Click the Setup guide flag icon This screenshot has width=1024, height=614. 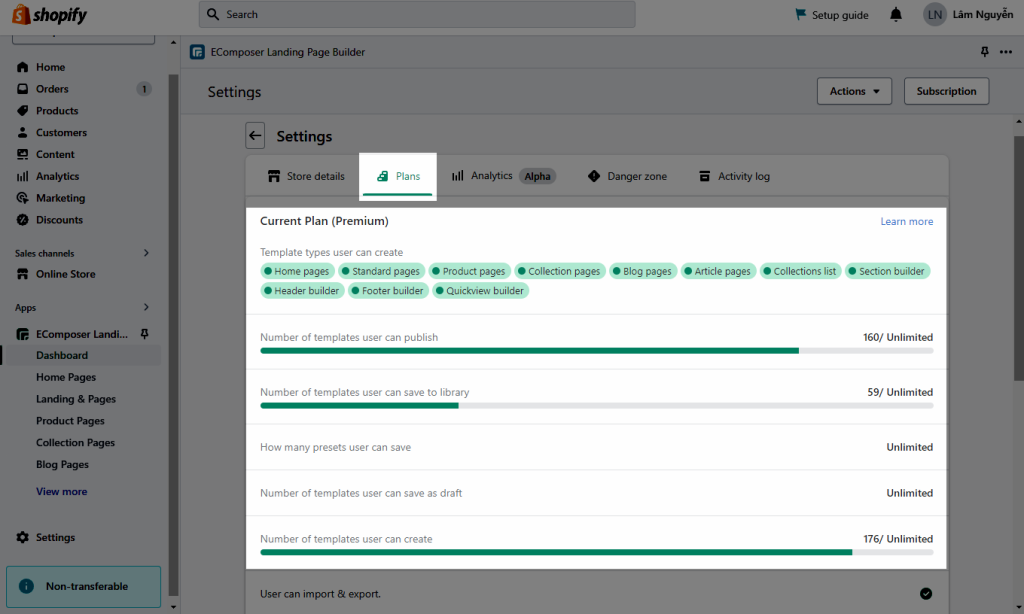point(801,14)
